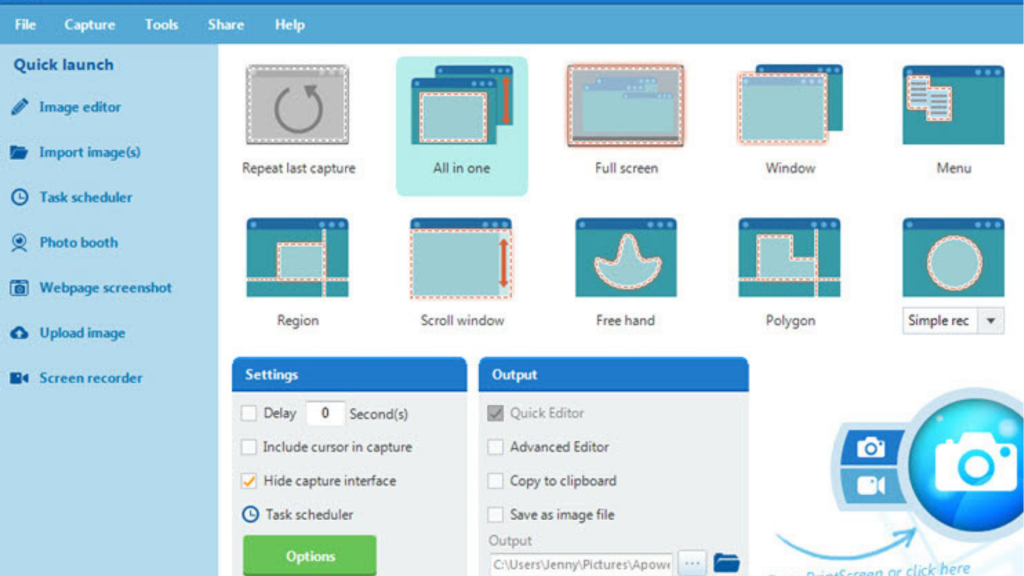Open the Capture menu
Viewport: 1024px width, 576px height.
[89, 24]
